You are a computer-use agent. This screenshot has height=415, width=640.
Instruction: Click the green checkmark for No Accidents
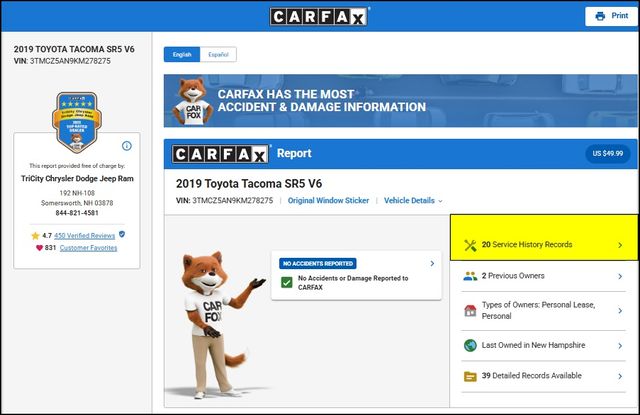click(x=287, y=282)
